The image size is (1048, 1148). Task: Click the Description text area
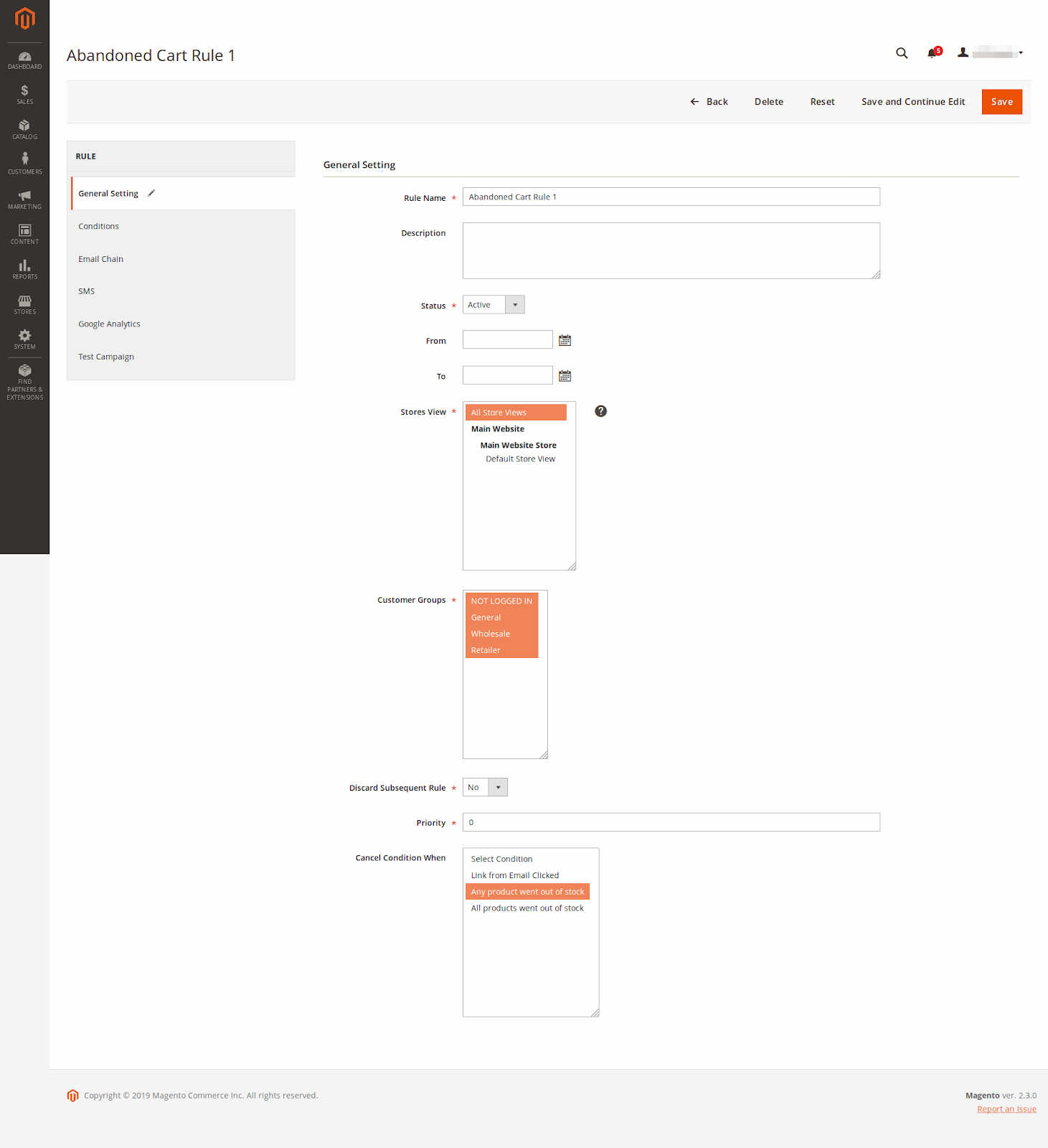(x=671, y=250)
